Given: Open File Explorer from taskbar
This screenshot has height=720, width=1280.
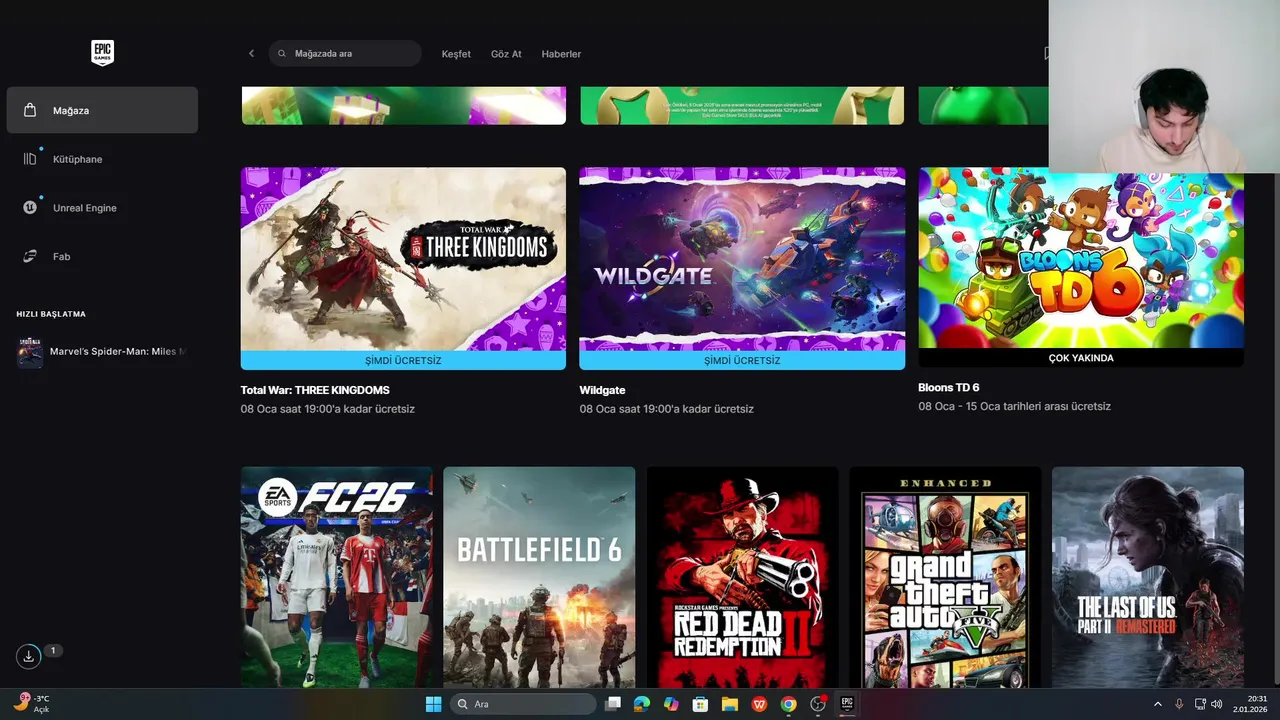Looking at the screenshot, I should 730,704.
